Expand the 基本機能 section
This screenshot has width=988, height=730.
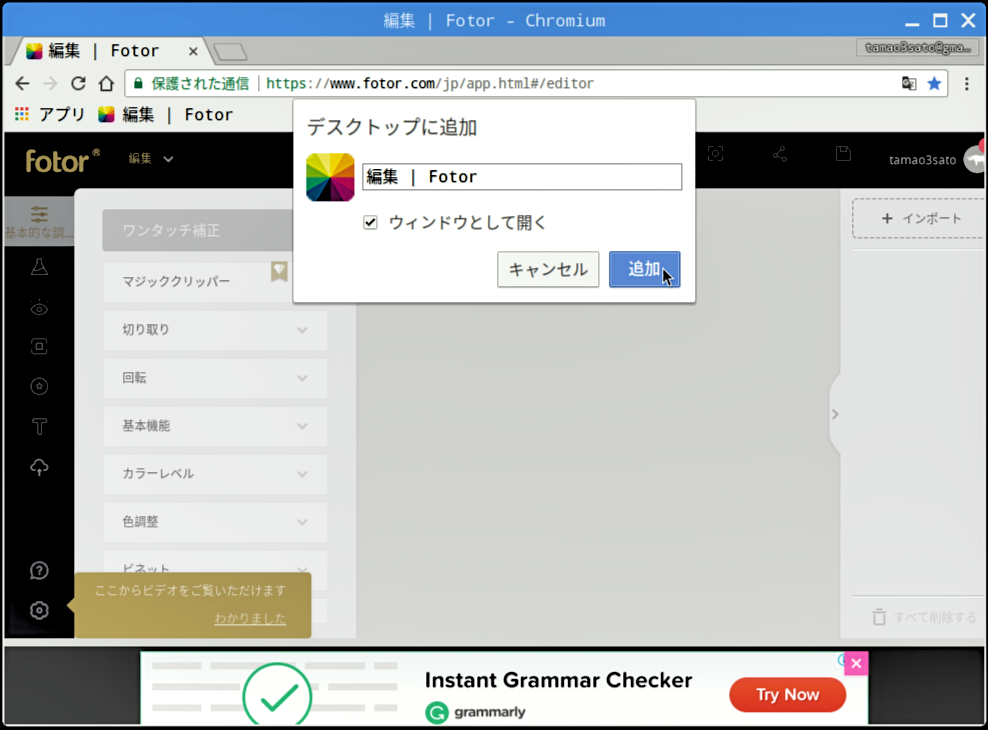coord(215,426)
